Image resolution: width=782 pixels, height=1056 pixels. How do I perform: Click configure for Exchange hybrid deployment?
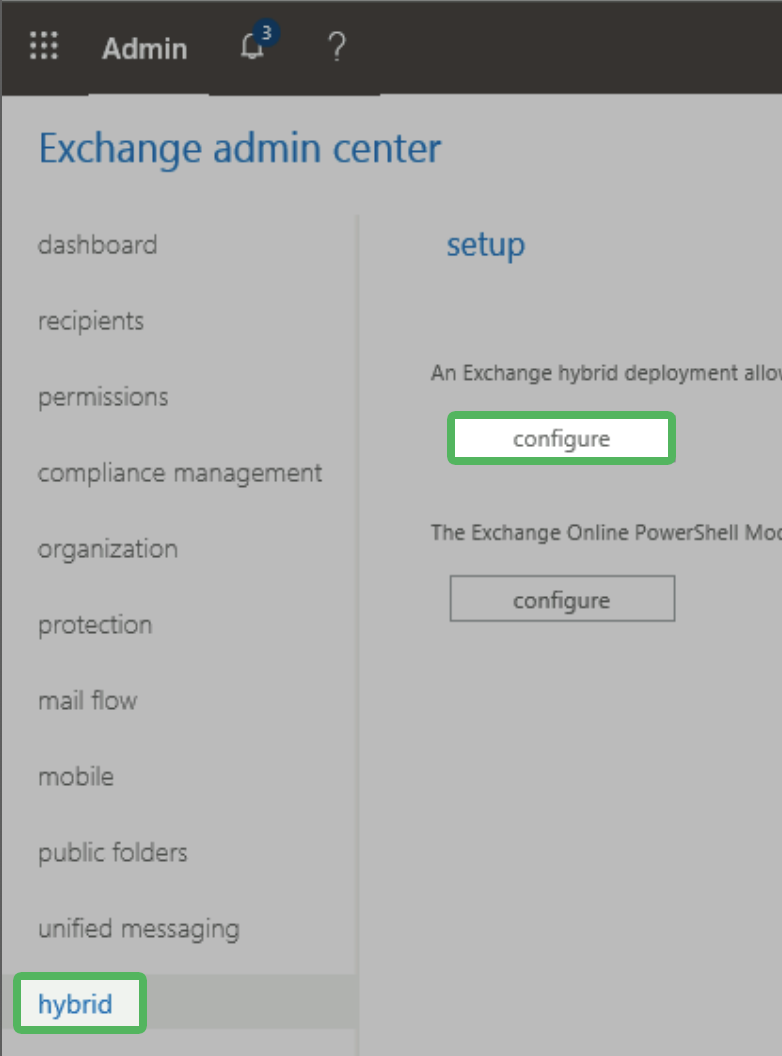[x=561, y=438]
